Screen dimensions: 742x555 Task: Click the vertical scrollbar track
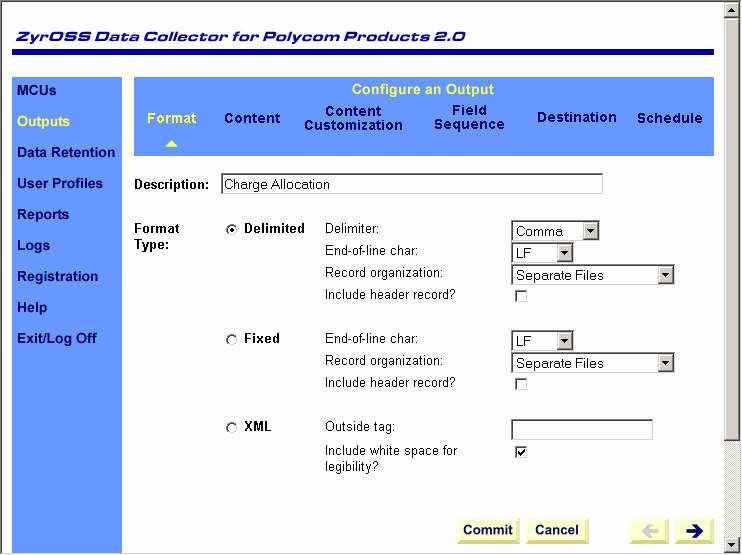(x=732, y=487)
